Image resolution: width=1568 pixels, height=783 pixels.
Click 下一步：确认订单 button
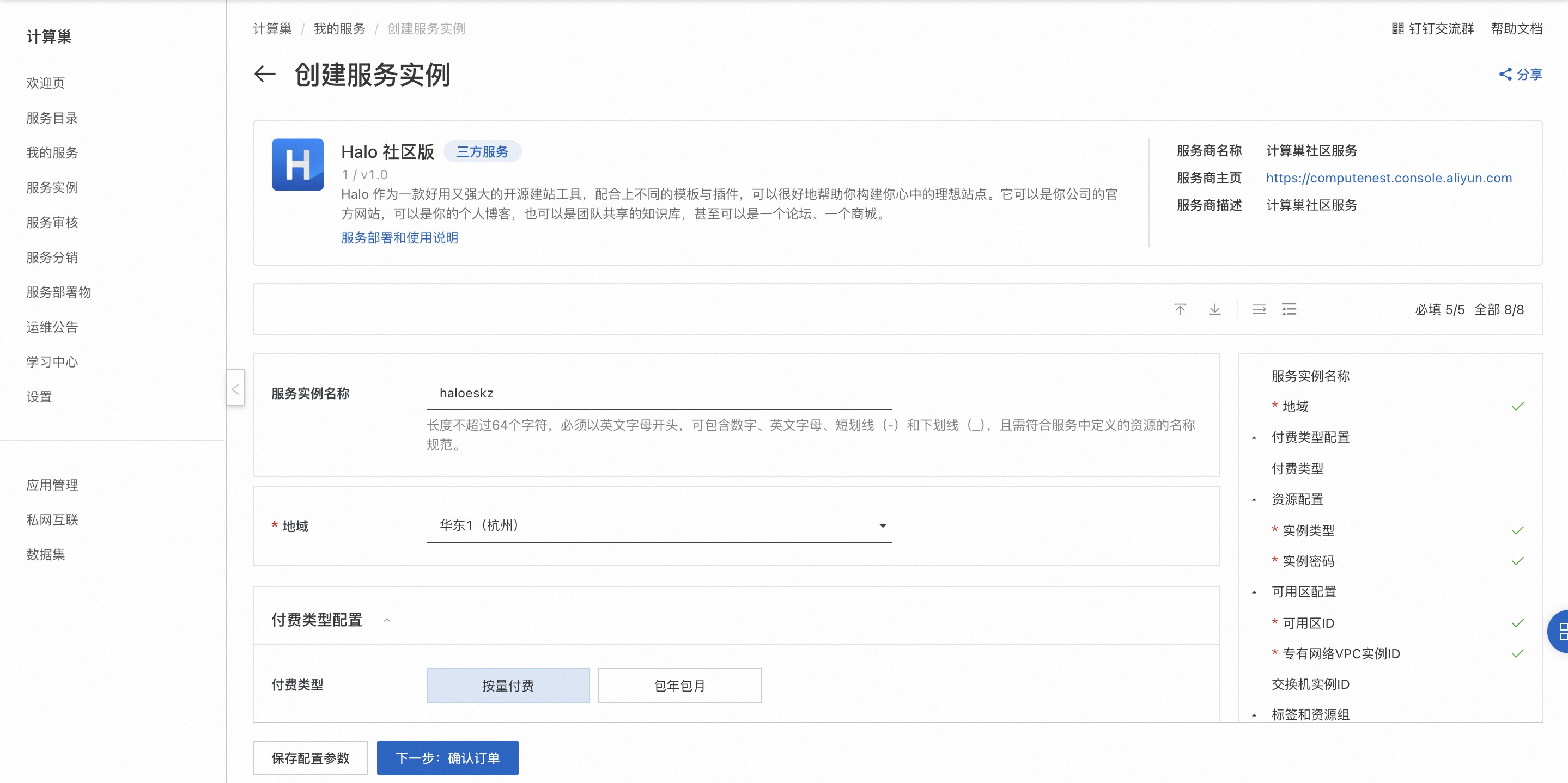coord(447,757)
